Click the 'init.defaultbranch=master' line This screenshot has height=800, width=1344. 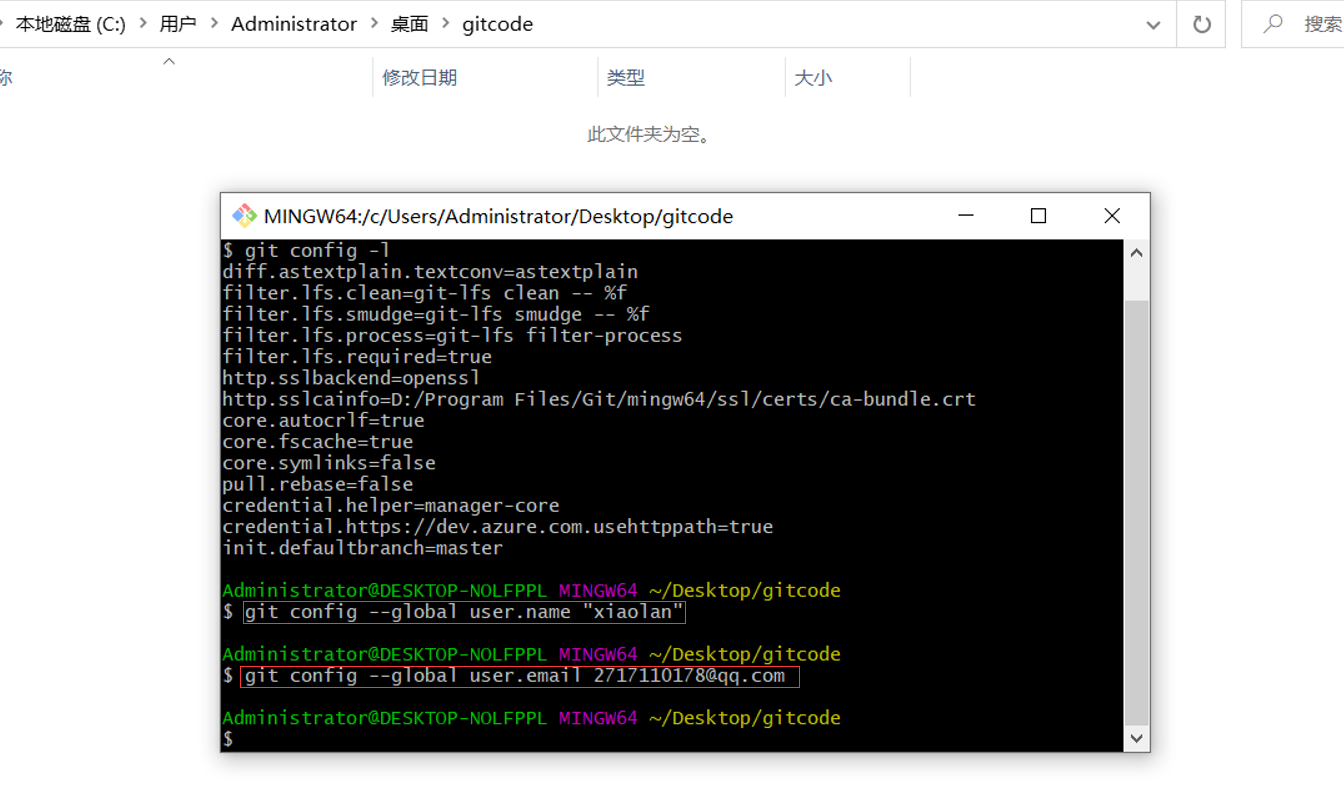362,548
